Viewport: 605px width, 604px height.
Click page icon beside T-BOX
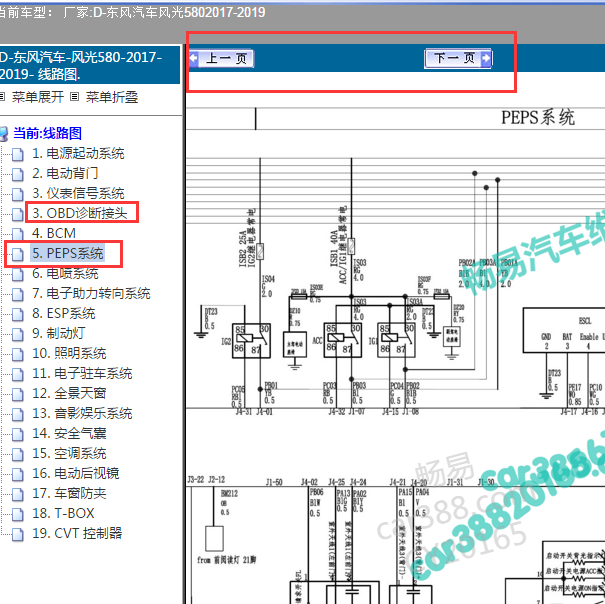click(17, 514)
